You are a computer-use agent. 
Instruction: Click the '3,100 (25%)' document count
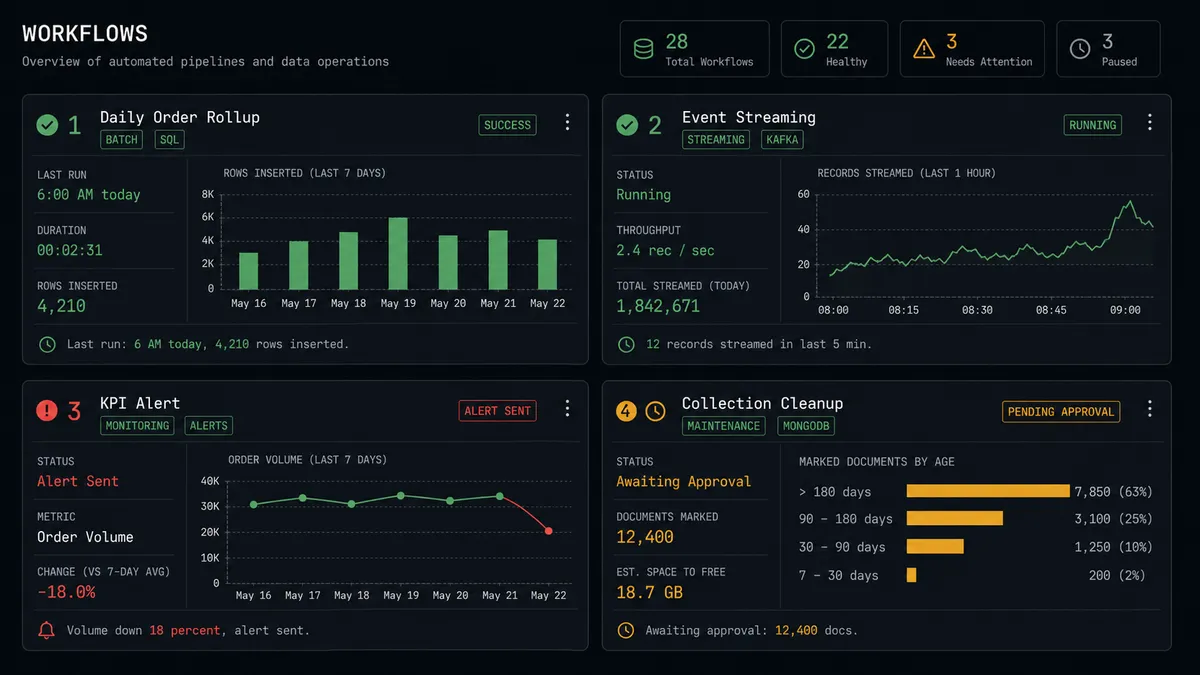(1113, 518)
